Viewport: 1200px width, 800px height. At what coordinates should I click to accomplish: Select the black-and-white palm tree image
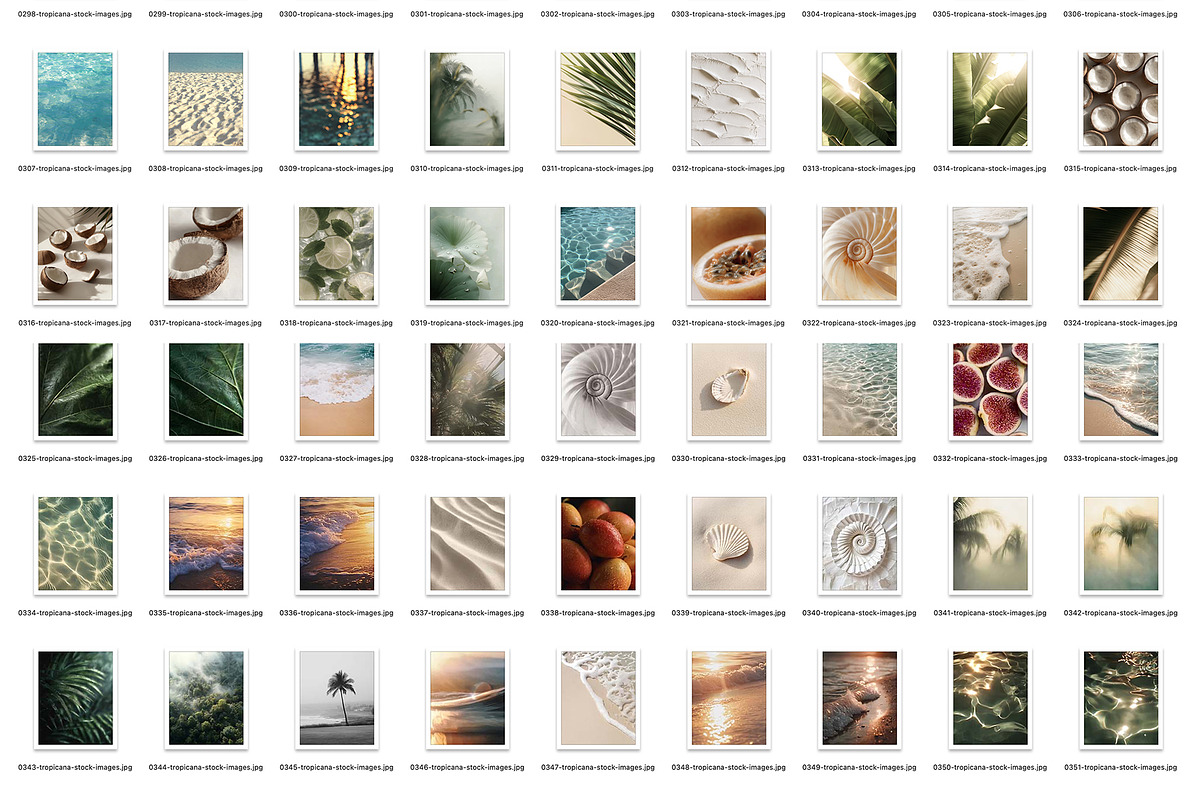click(337, 696)
